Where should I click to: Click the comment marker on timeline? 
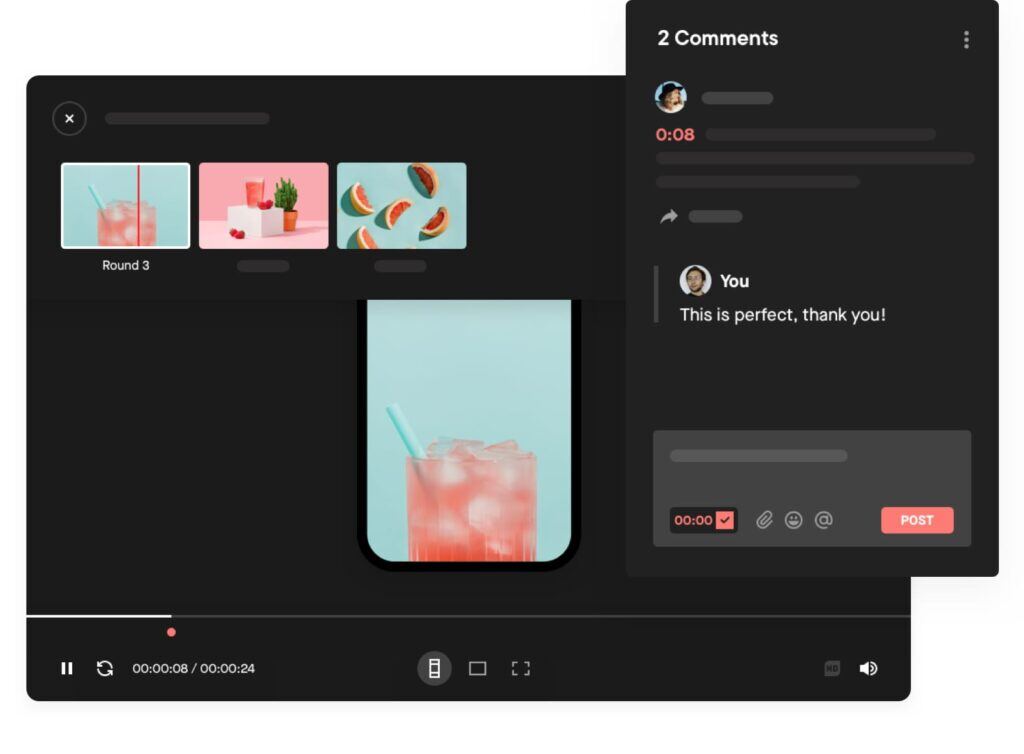(171, 632)
